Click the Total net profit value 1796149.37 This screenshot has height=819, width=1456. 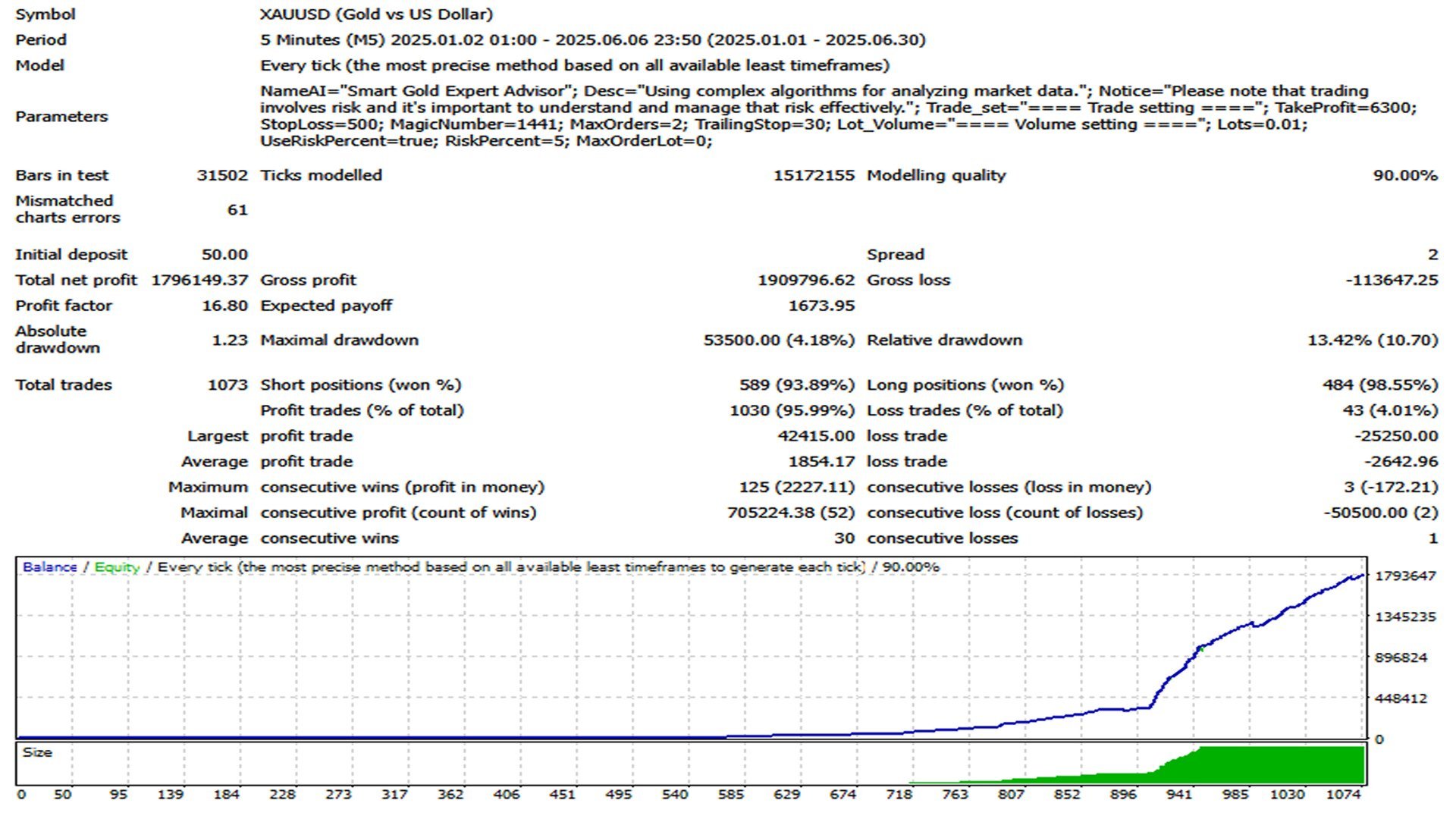tap(199, 280)
